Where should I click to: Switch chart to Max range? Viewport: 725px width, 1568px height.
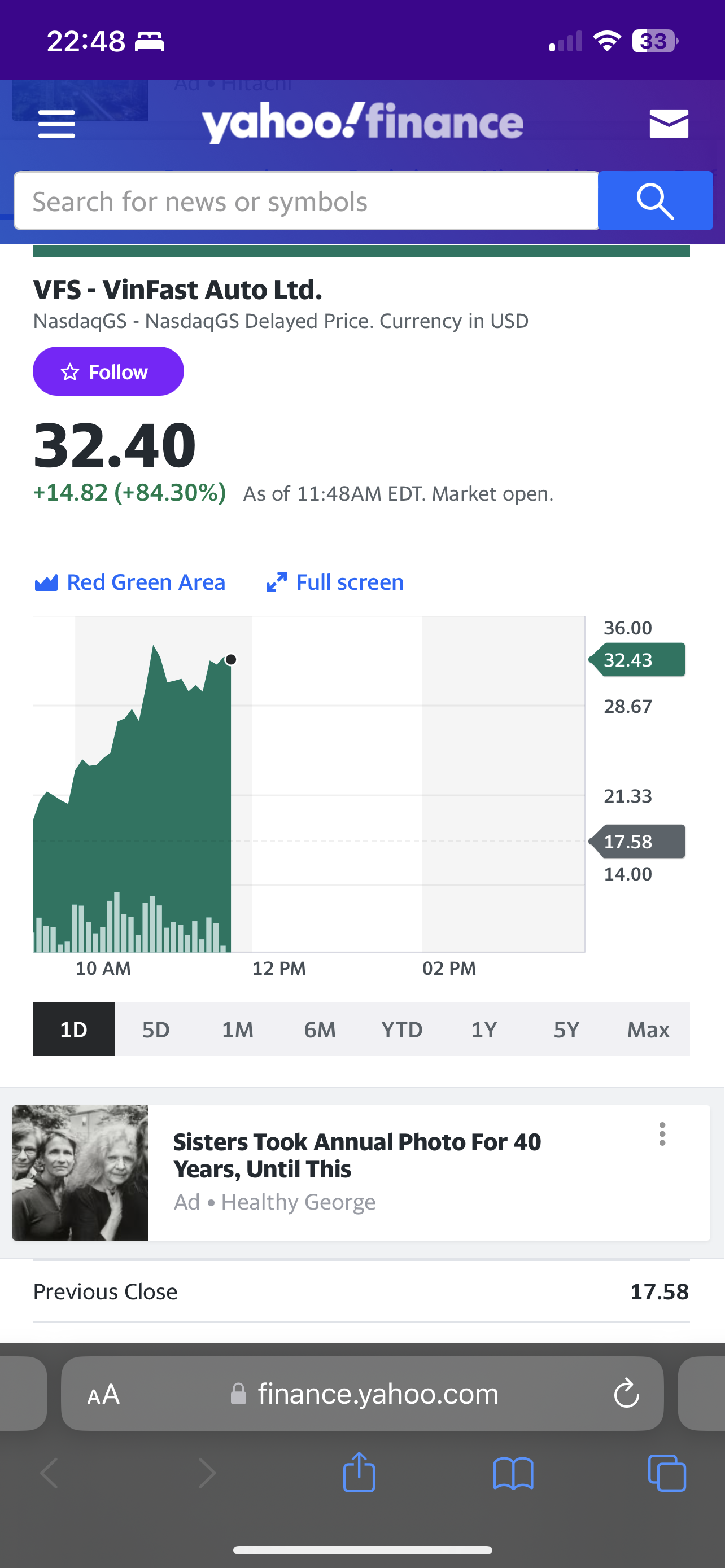coord(648,1030)
